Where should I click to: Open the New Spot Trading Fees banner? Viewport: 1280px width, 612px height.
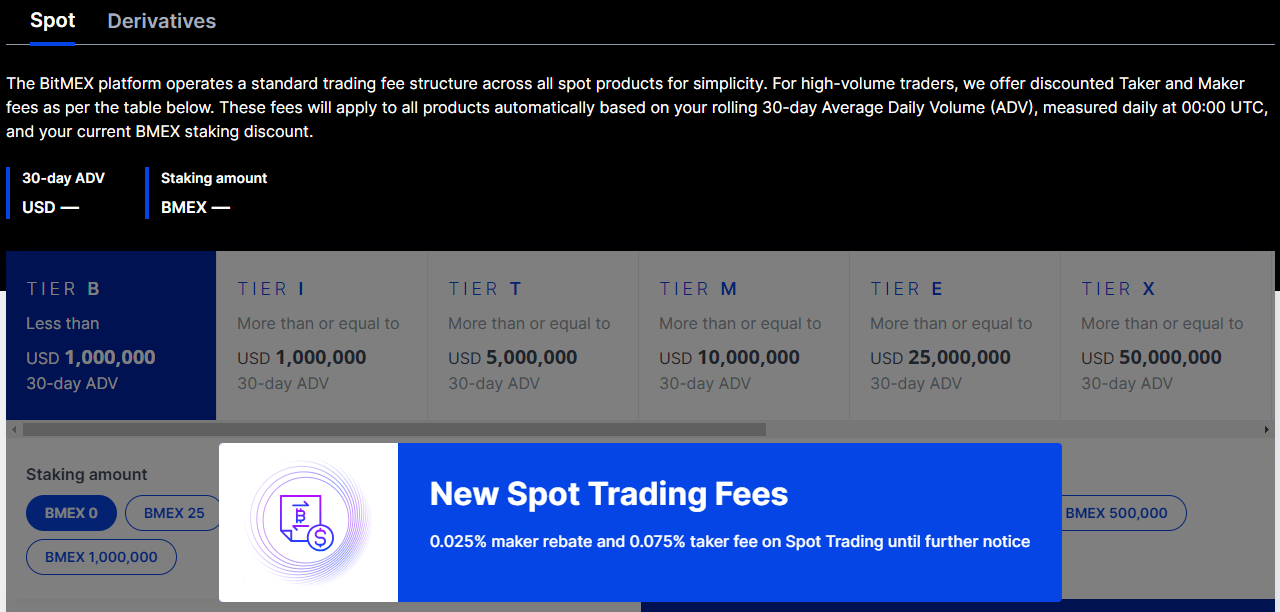[x=640, y=523]
